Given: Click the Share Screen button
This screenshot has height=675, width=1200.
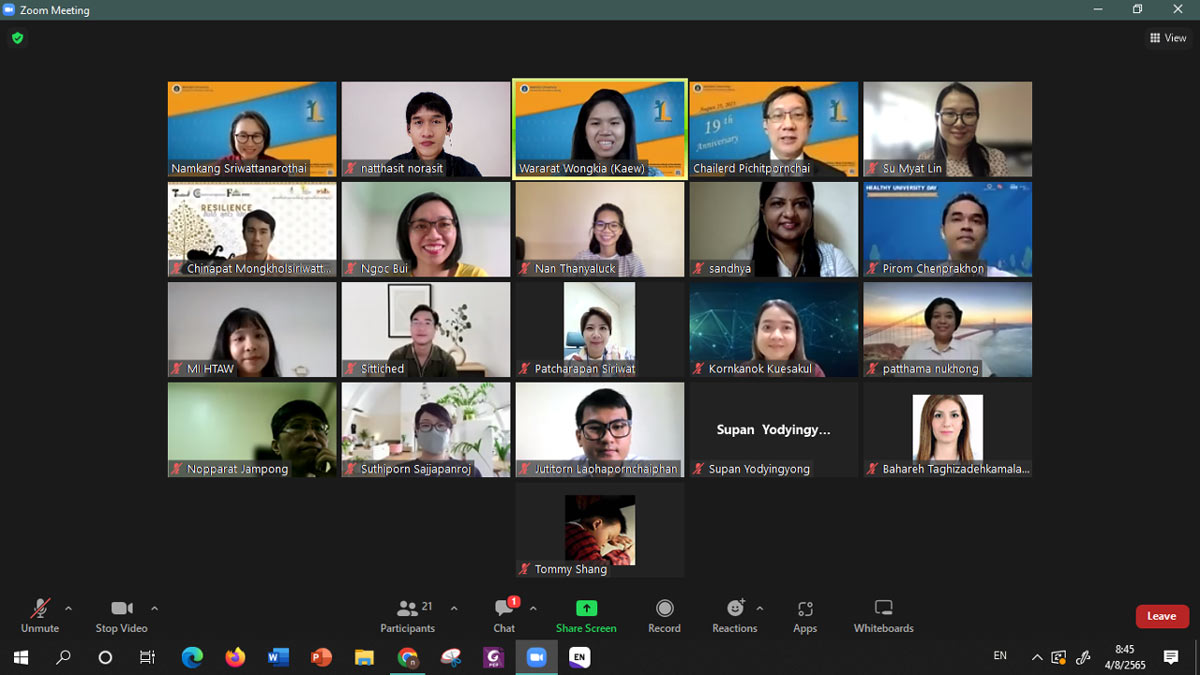Looking at the screenshot, I should coord(586,615).
